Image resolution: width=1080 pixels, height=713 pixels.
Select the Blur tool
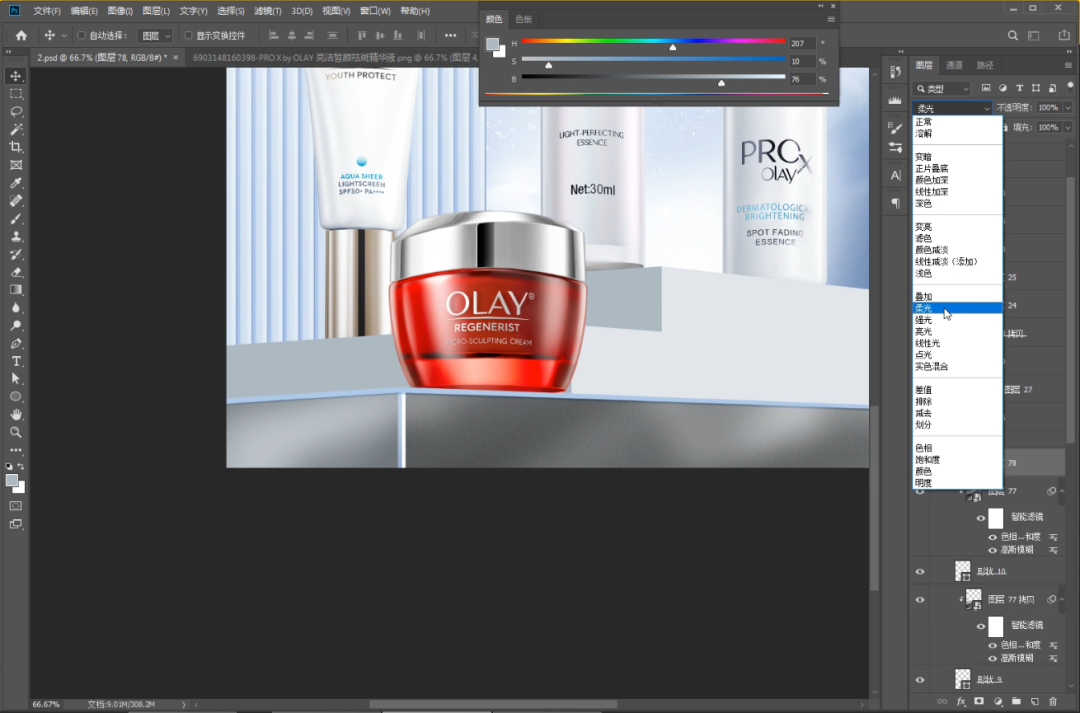(x=16, y=308)
